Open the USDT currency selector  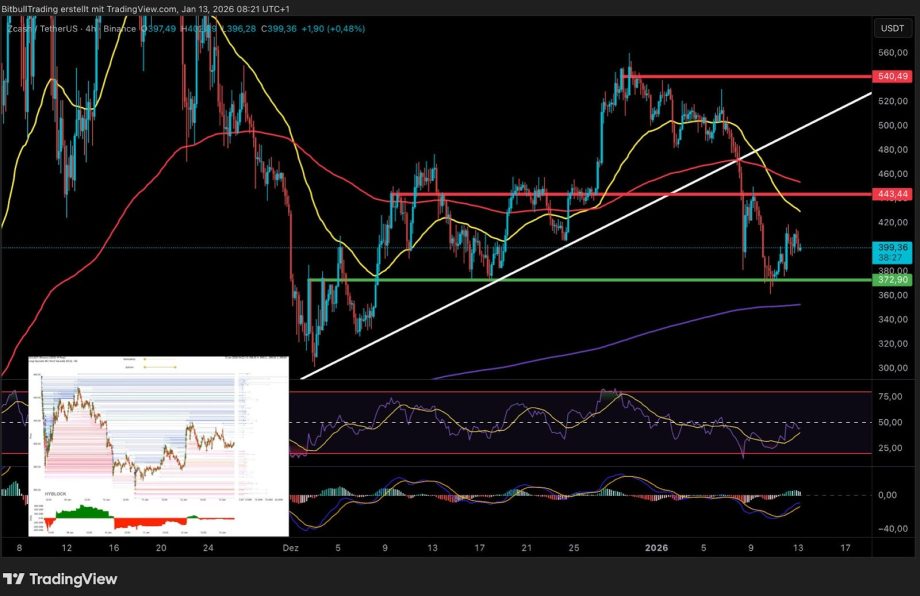[x=890, y=29]
